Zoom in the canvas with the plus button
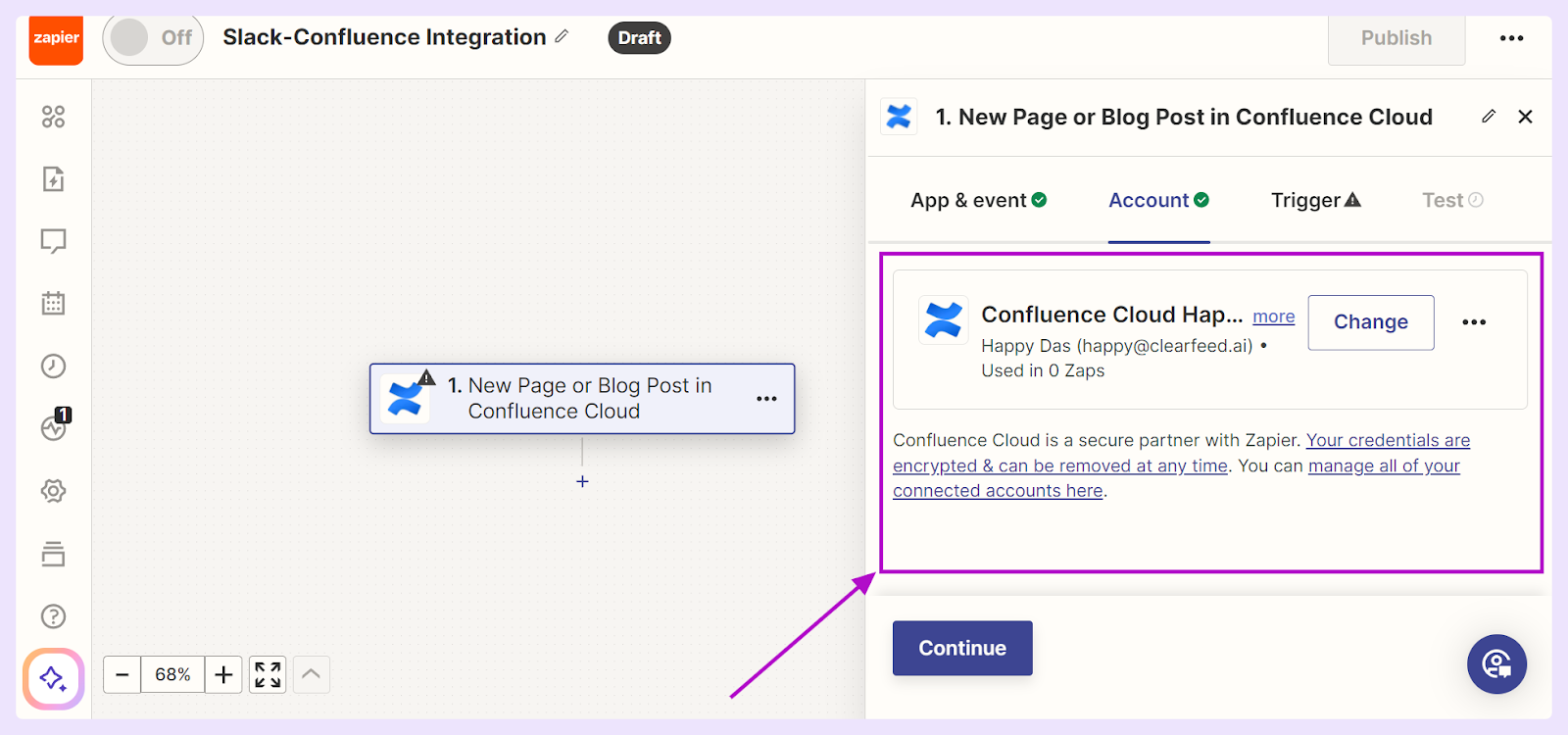Viewport: 1568px width, 735px height. (x=223, y=674)
